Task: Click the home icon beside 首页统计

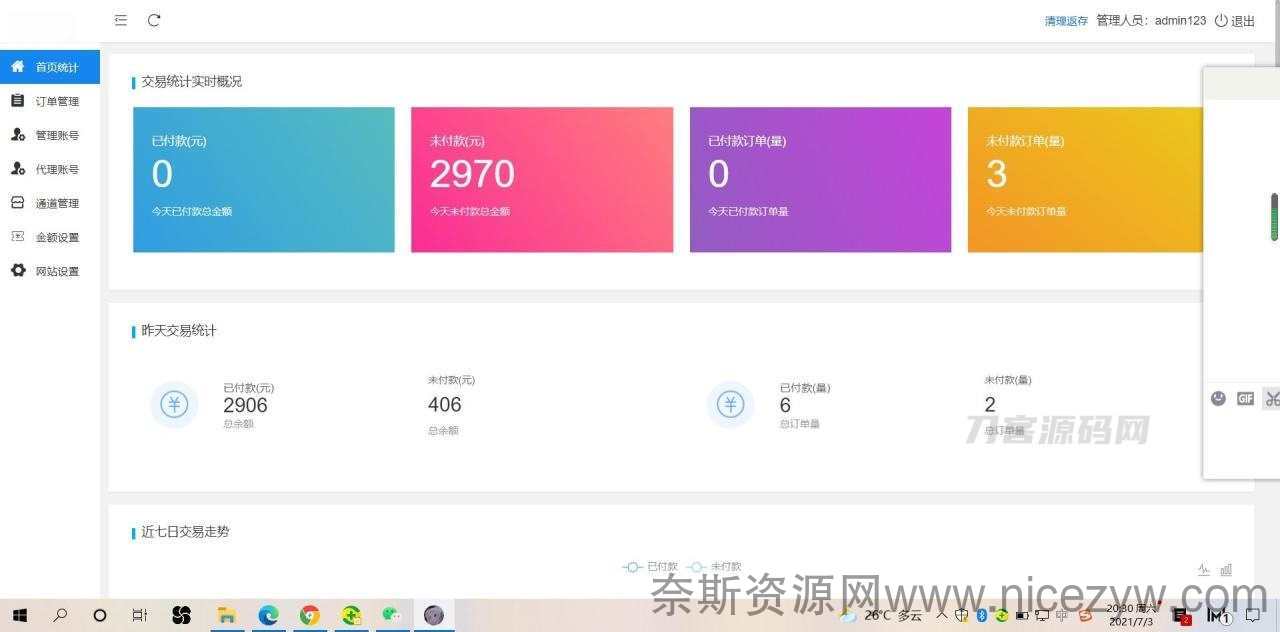Action: [x=17, y=67]
